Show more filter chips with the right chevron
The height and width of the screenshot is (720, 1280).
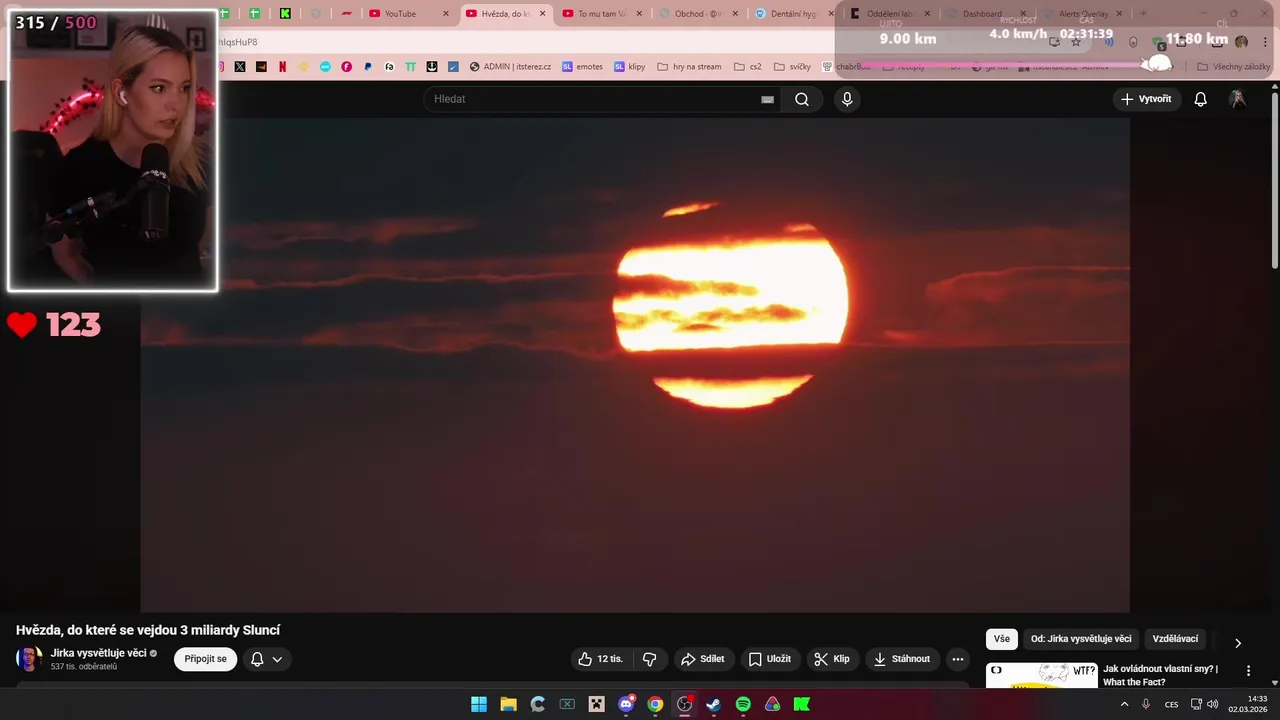tap(1238, 643)
